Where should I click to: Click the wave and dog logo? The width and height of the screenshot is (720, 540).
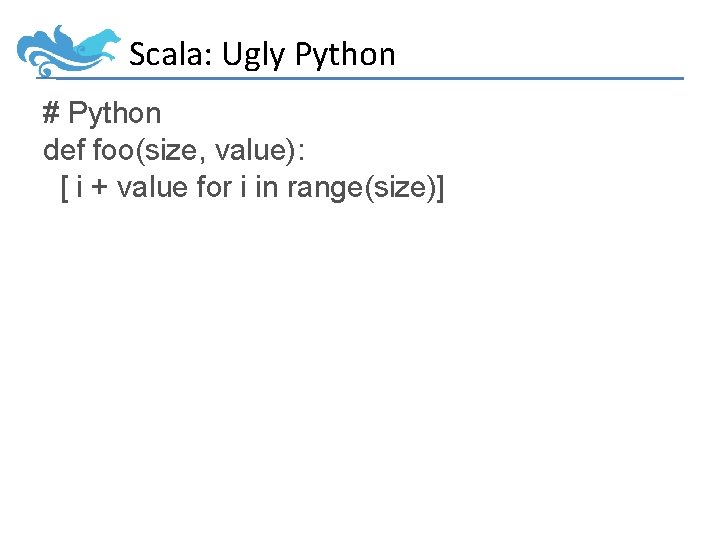tap(68, 48)
